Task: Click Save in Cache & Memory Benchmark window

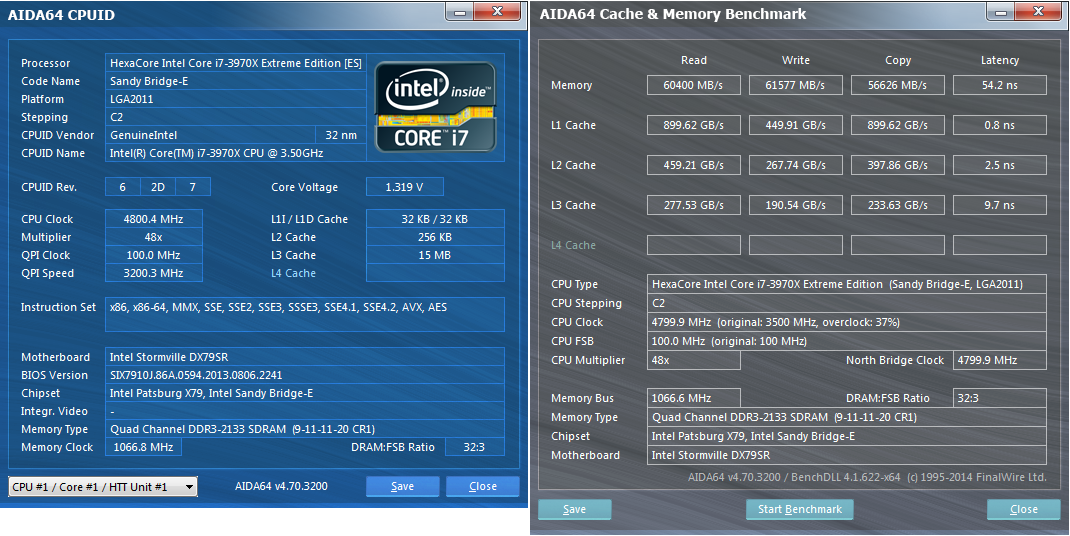Action: 575,509
